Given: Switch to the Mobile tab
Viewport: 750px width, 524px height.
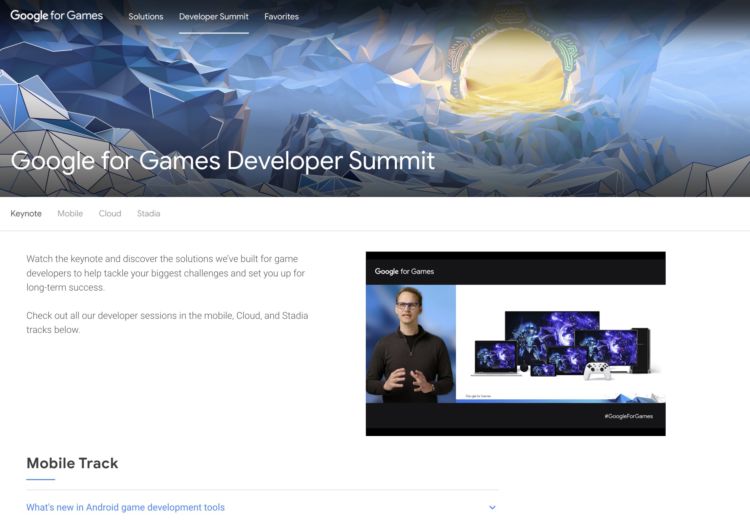Looking at the screenshot, I should click(x=70, y=213).
